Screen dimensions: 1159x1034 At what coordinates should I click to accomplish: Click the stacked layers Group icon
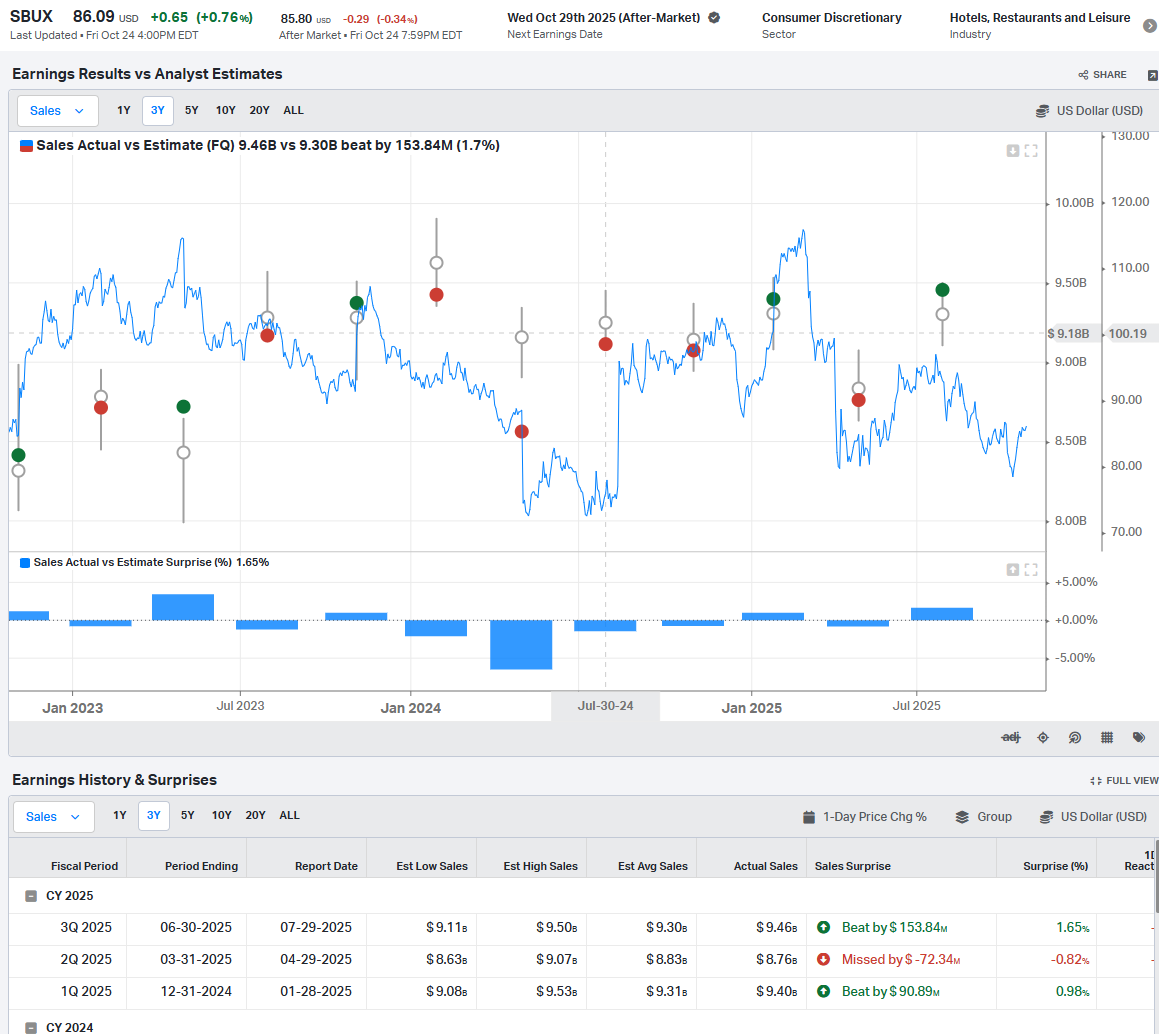[962, 817]
